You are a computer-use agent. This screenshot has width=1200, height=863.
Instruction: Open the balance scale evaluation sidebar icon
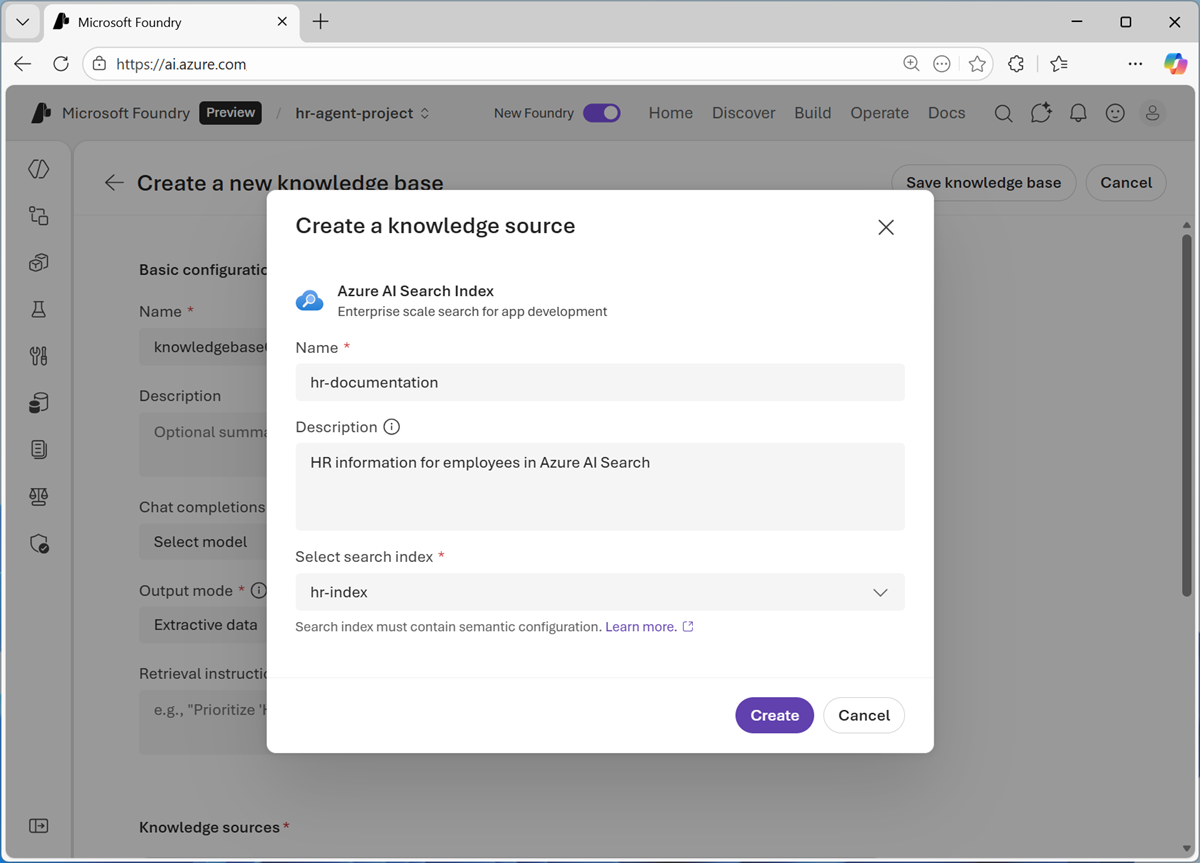coord(39,497)
